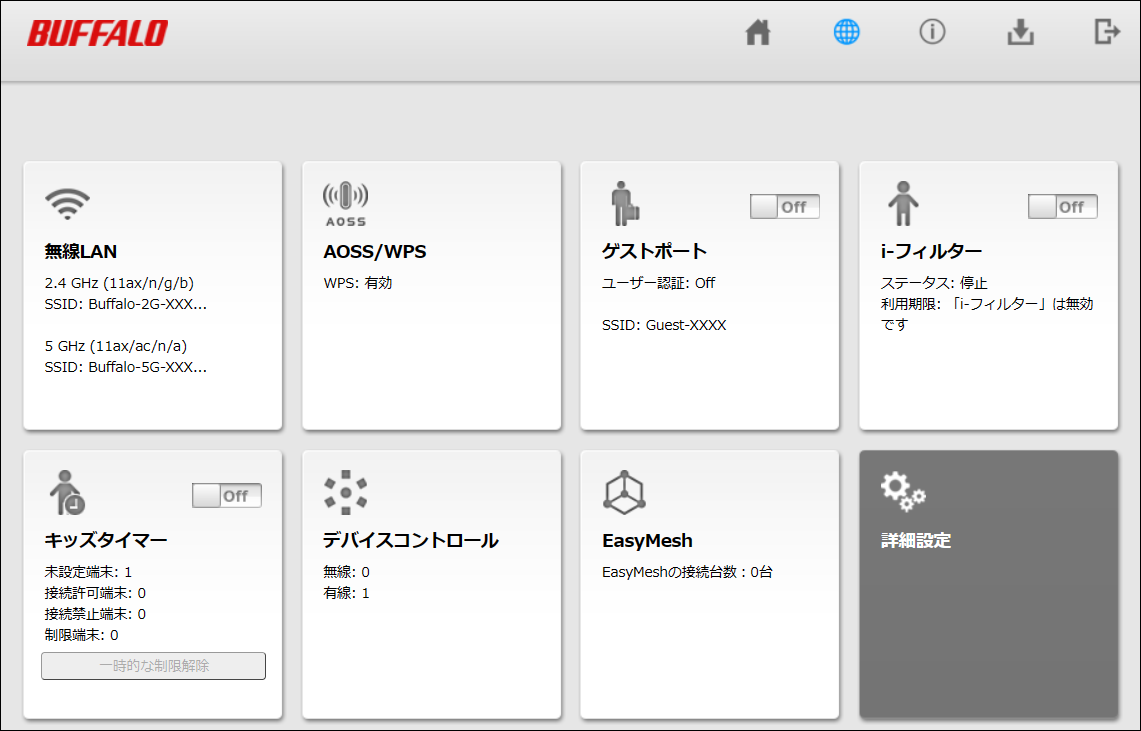Open the Internet globe icon
1141x731 pixels.
coord(846,32)
